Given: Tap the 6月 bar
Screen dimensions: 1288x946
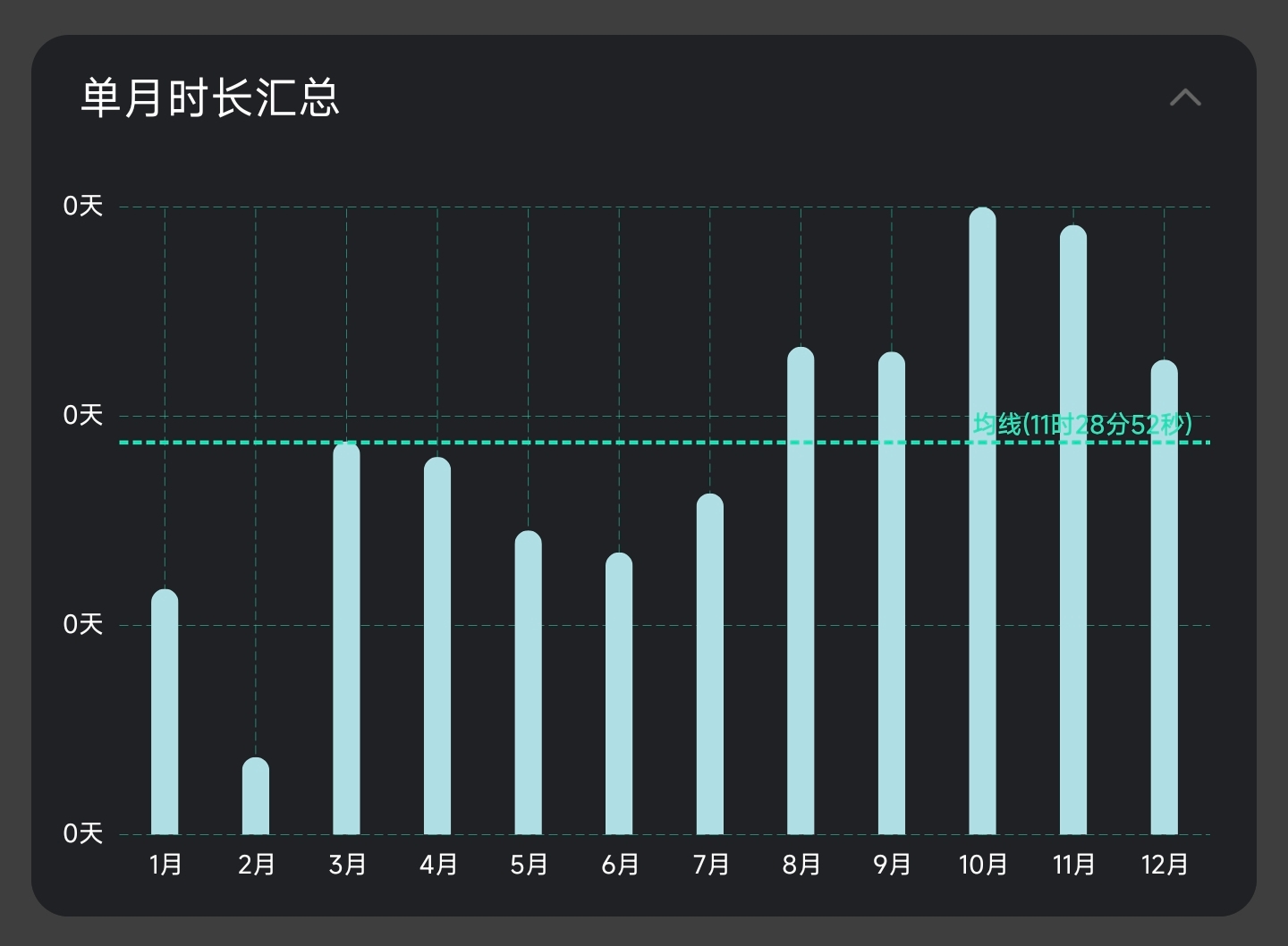Looking at the screenshot, I should point(619,694).
